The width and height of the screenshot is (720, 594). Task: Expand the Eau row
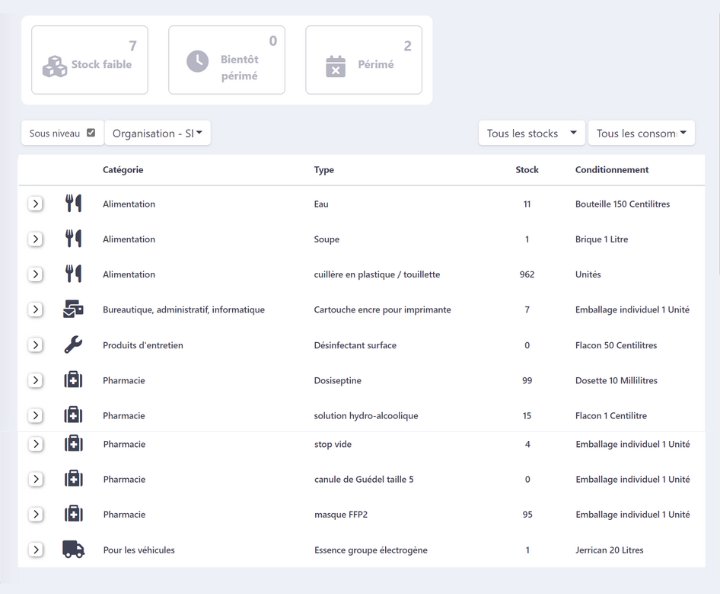[35, 203]
